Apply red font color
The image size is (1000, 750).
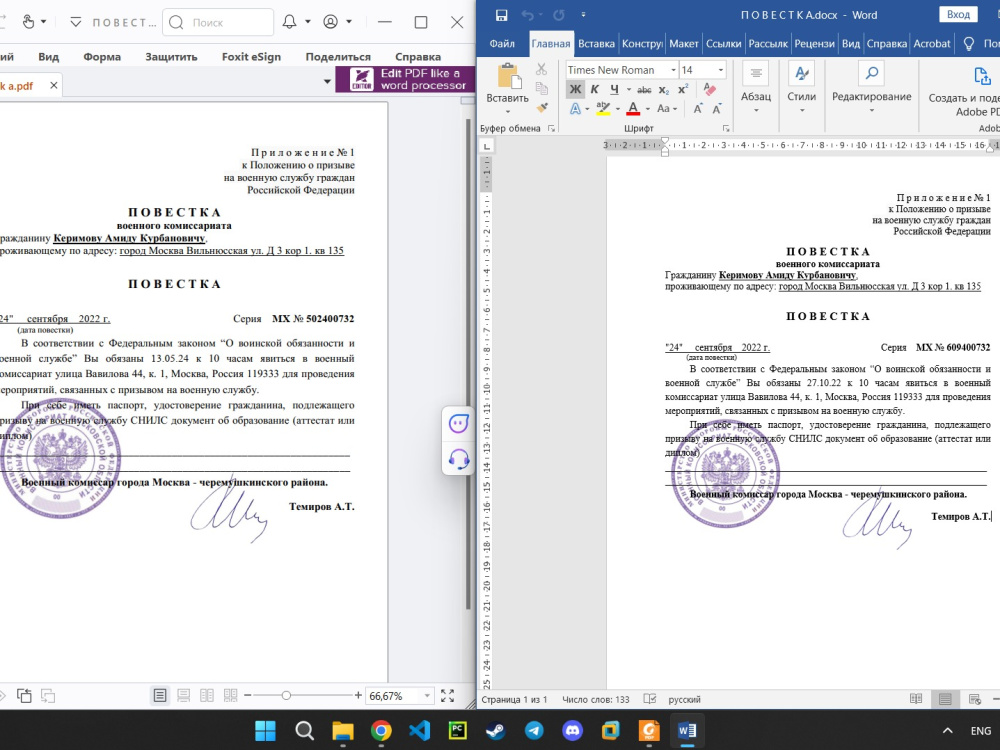[x=633, y=108]
